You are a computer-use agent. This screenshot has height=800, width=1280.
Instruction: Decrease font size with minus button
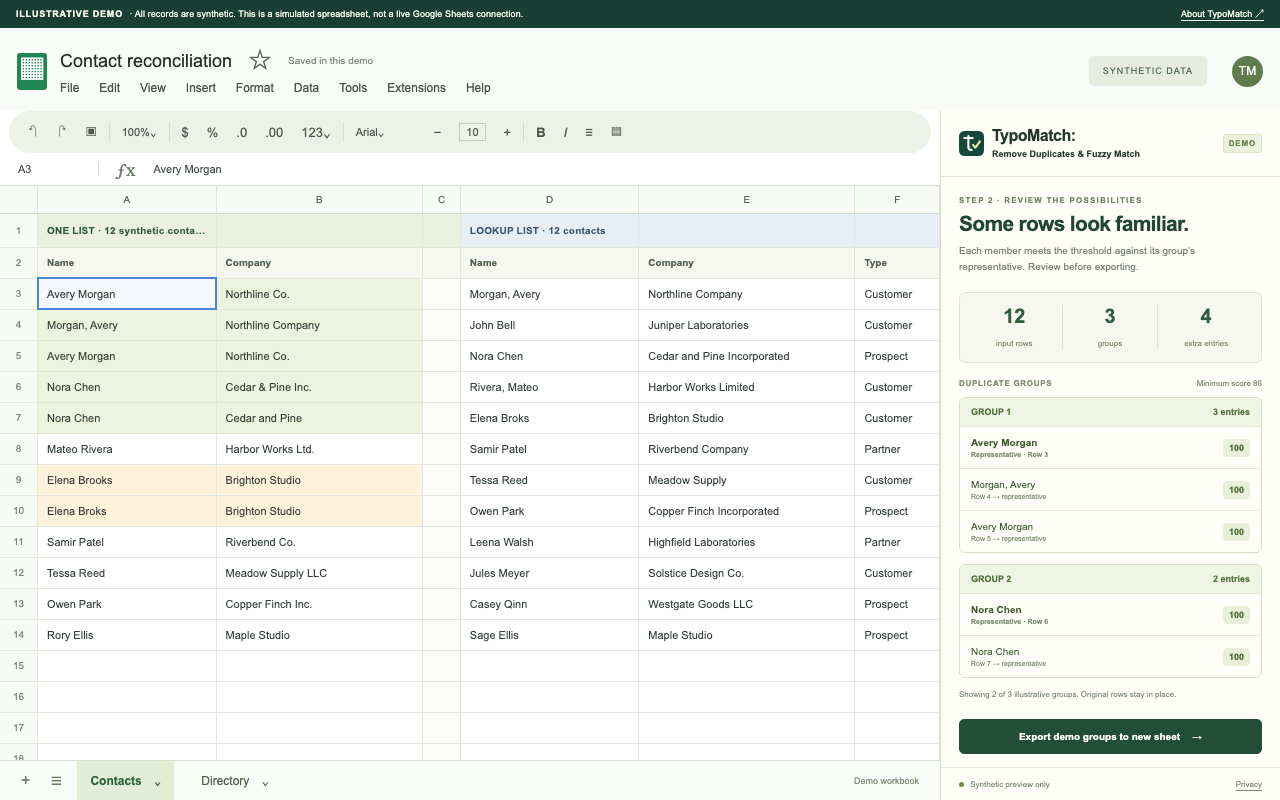pos(437,132)
